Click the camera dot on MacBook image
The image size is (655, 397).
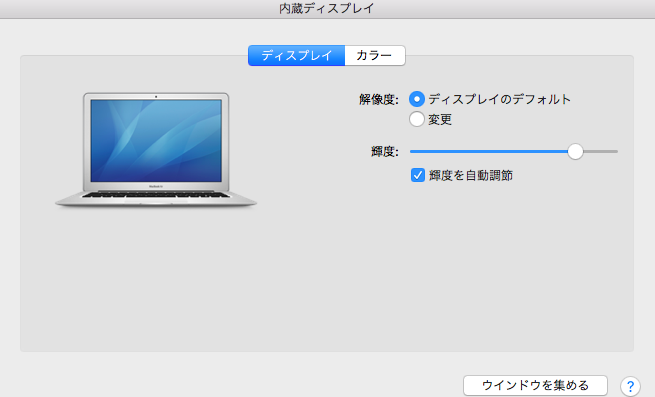click(156, 97)
